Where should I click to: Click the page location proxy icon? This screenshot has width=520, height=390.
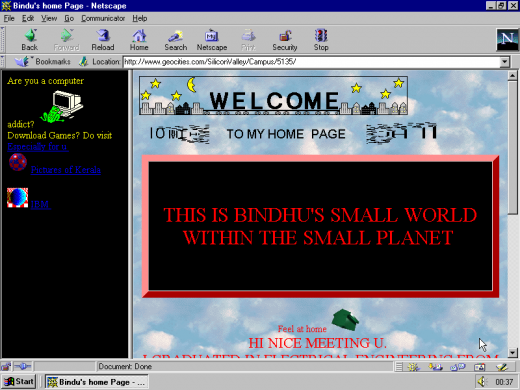click(83, 62)
